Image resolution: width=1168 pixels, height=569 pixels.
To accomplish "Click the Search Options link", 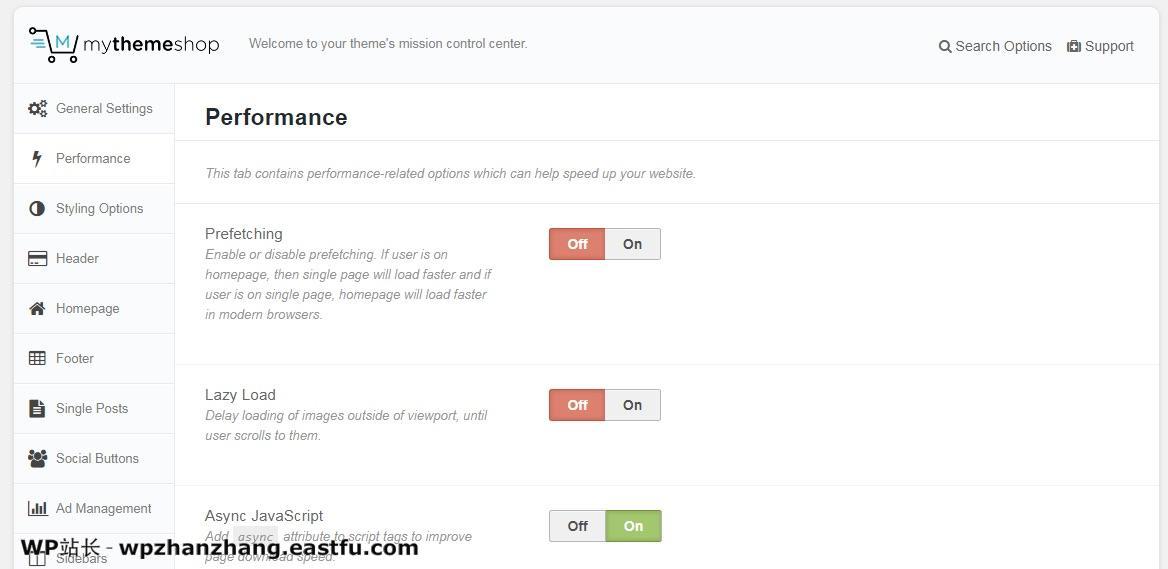I will 995,46.
